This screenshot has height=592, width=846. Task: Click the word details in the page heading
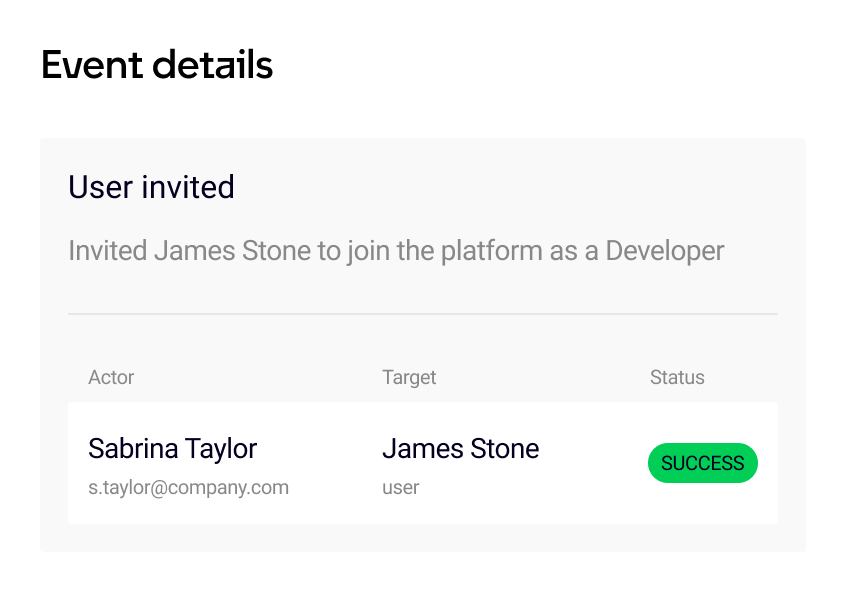pyautogui.click(x=213, y=65)
